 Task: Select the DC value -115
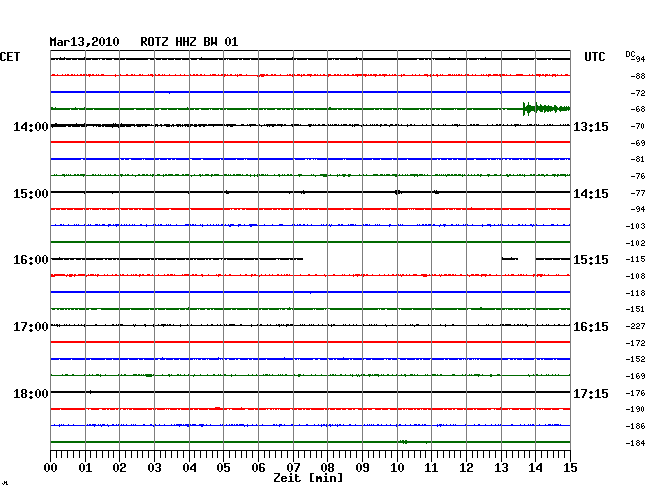click(x=635, y=259)
